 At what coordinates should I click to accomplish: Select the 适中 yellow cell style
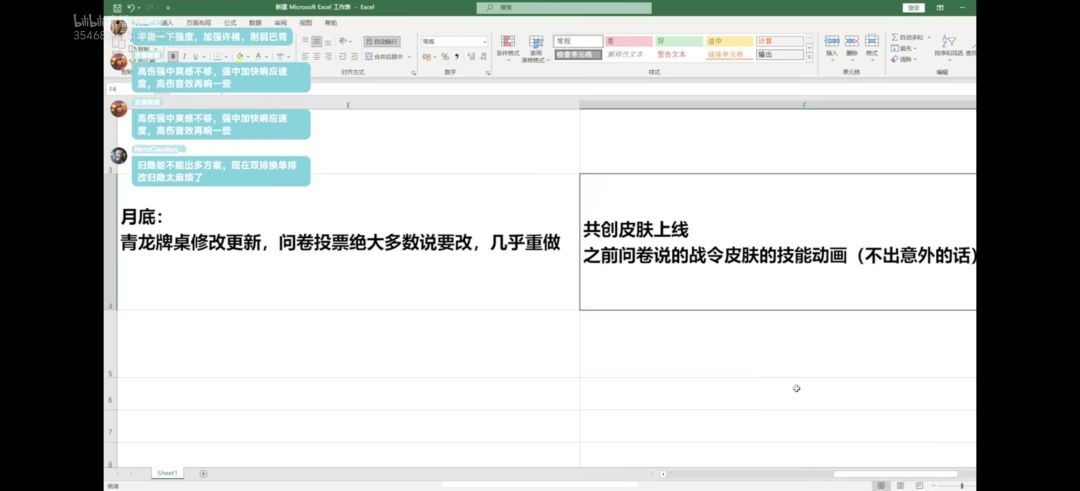(729, 41)
